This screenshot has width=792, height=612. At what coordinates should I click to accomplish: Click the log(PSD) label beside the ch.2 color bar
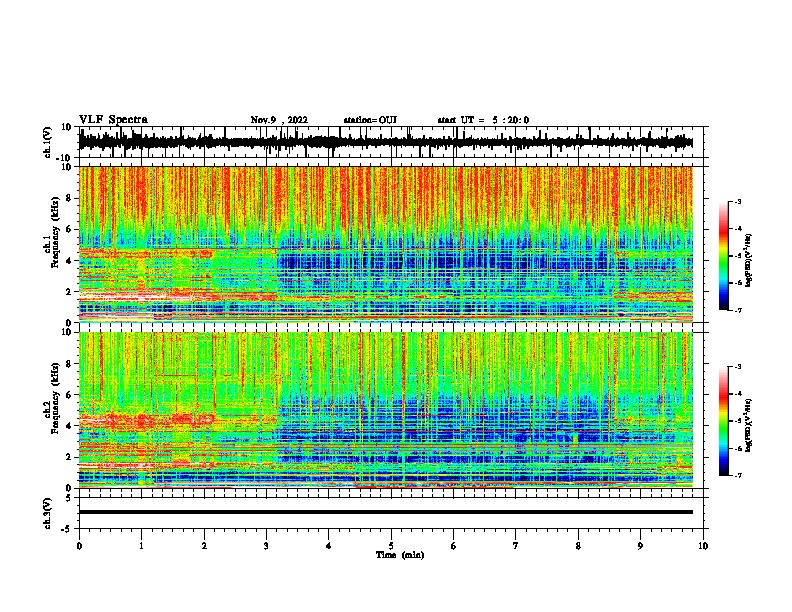pos(749,425)
